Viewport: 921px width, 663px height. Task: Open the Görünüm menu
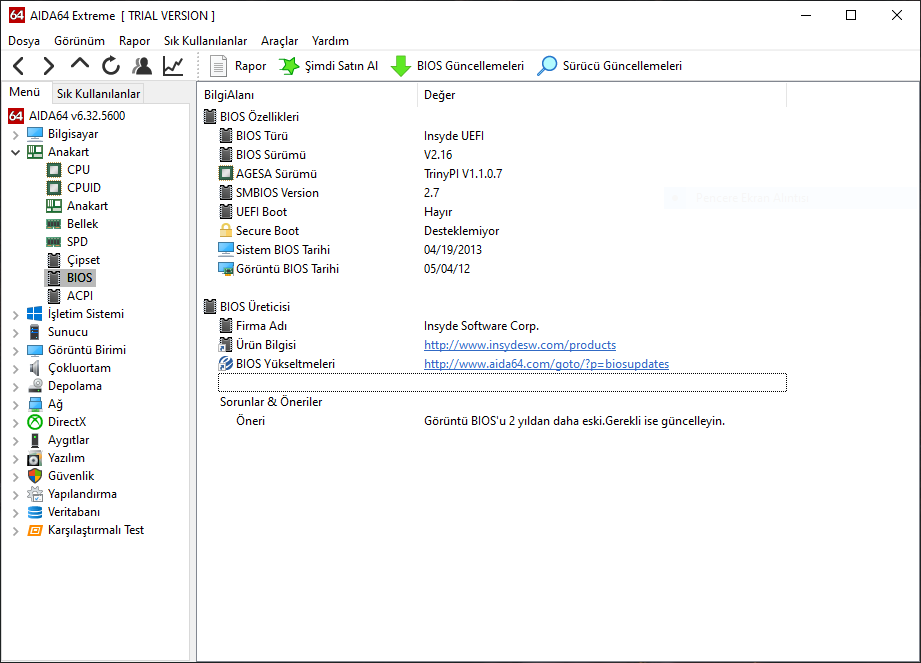tap(79, 41)
